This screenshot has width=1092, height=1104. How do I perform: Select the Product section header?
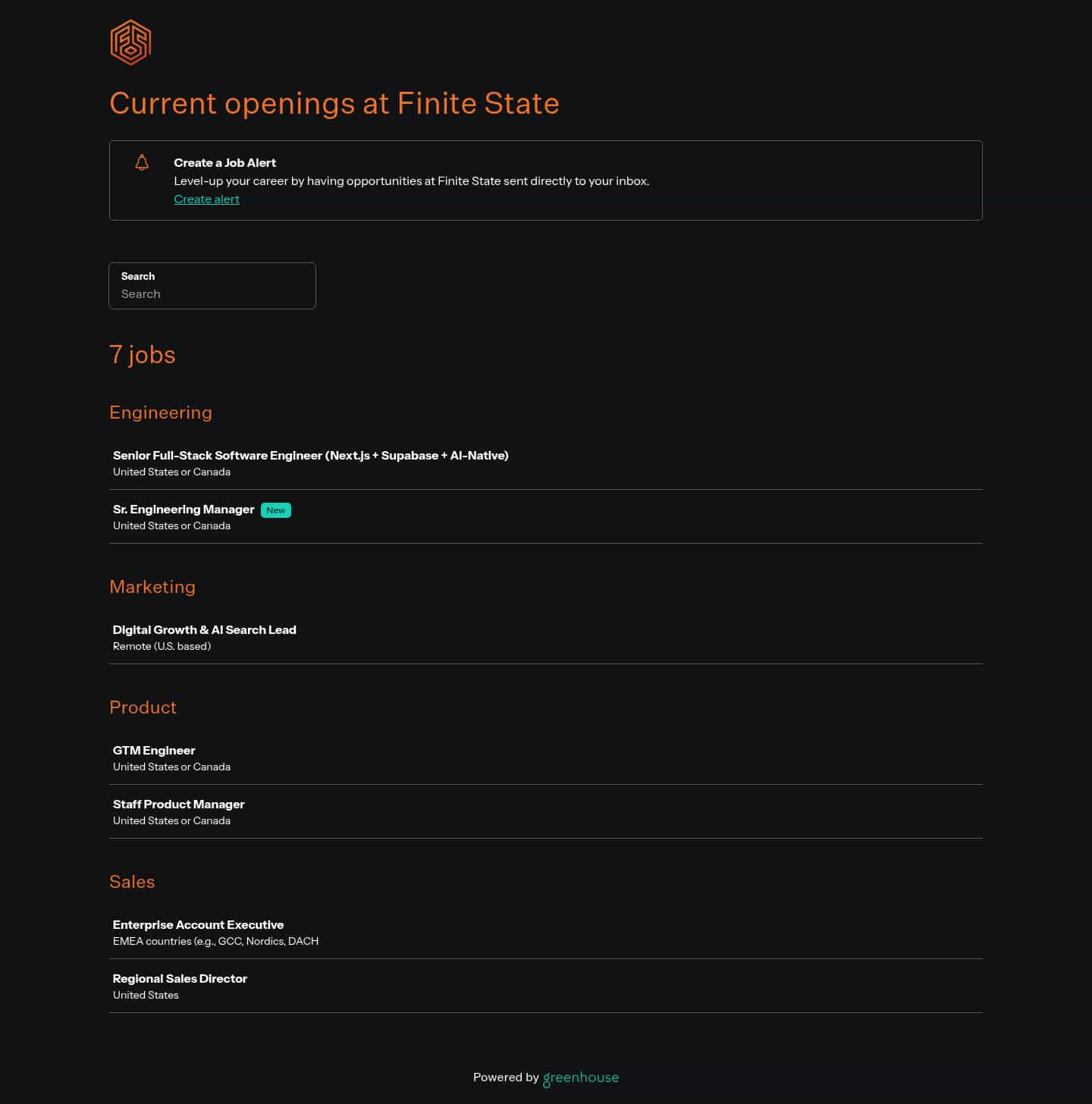(143, 707)
